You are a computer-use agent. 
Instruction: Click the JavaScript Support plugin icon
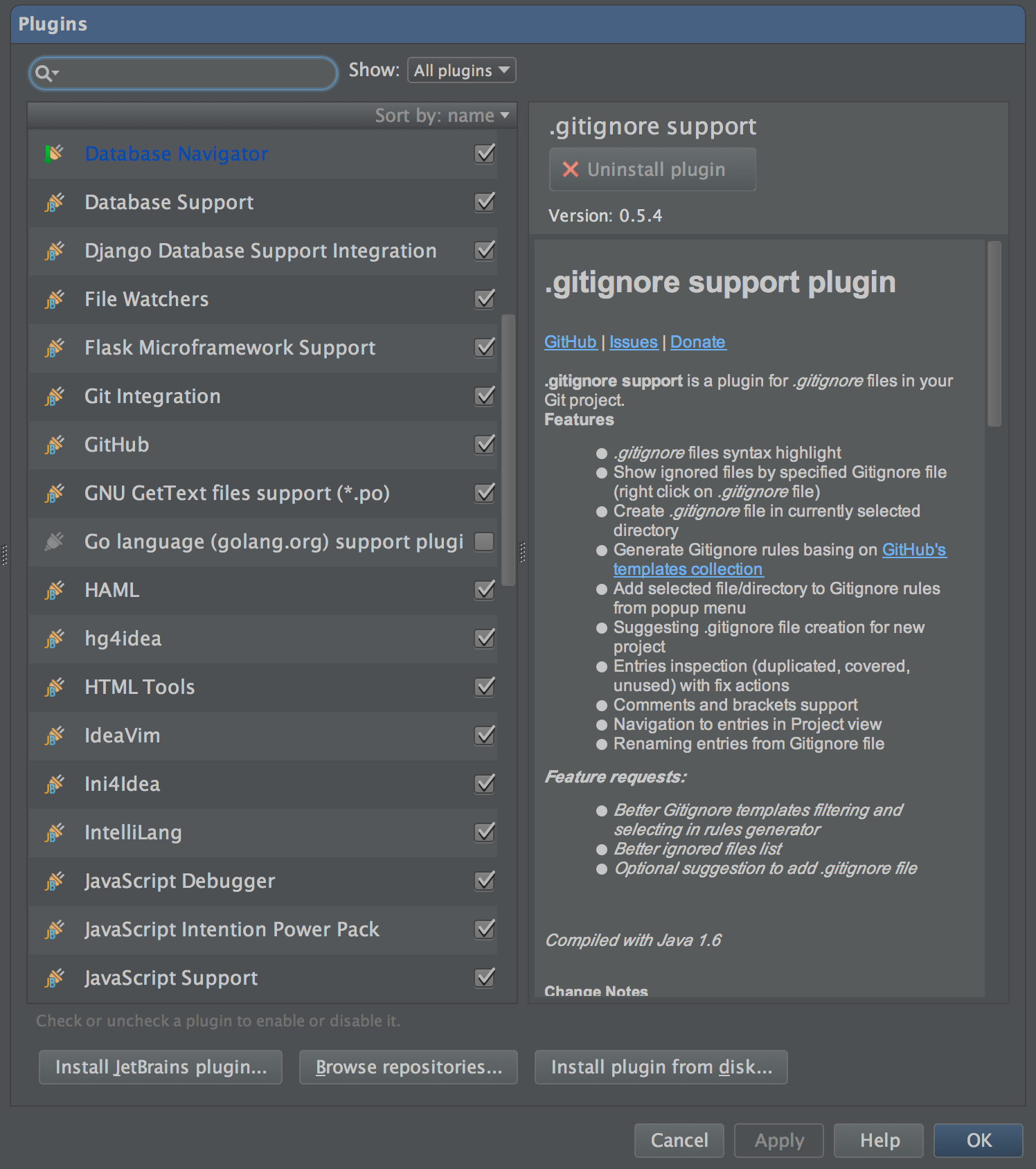coord(55,978)
